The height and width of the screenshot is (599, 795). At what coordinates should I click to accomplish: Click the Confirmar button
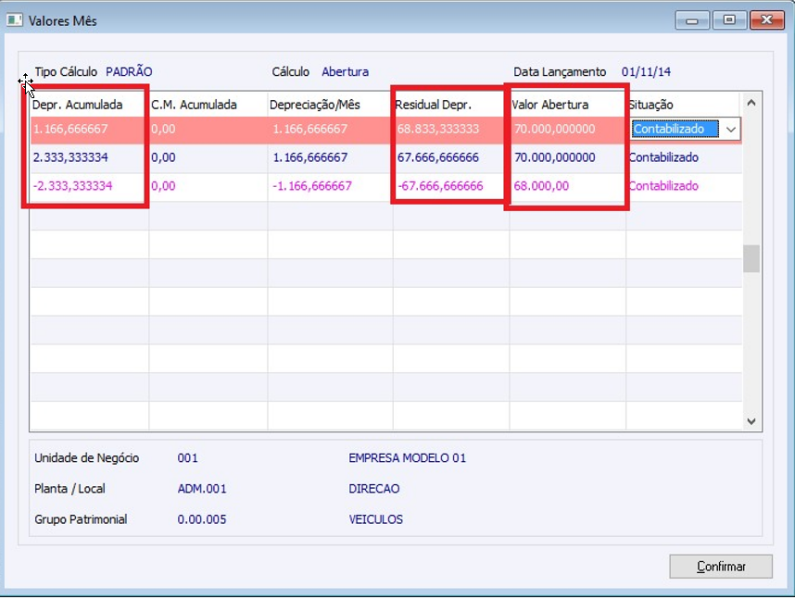[720, 566]
